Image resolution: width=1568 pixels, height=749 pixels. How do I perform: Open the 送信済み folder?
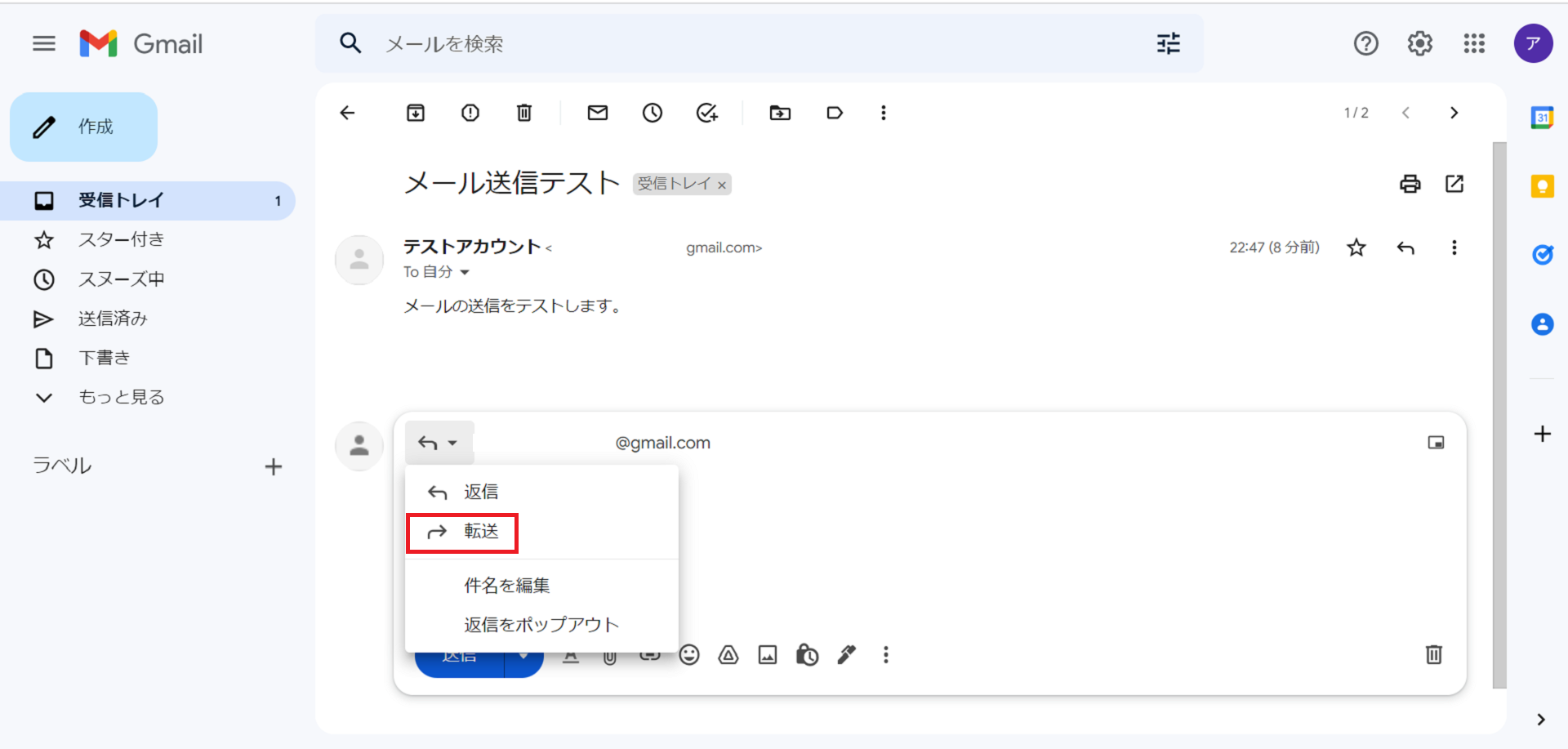point(113,319)
